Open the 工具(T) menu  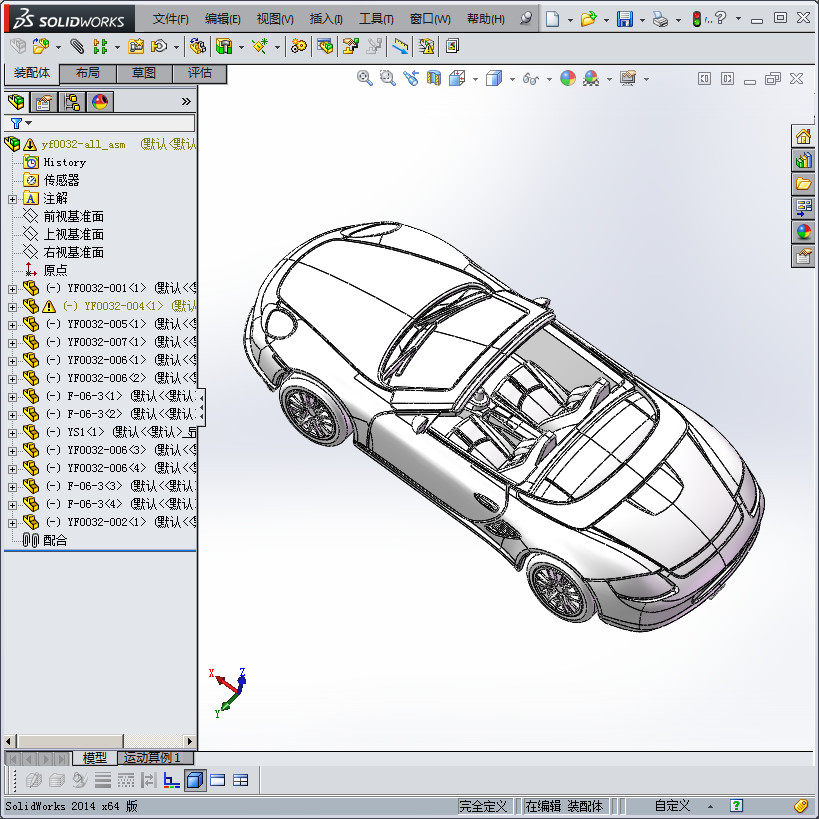click(x=376, y=19)
